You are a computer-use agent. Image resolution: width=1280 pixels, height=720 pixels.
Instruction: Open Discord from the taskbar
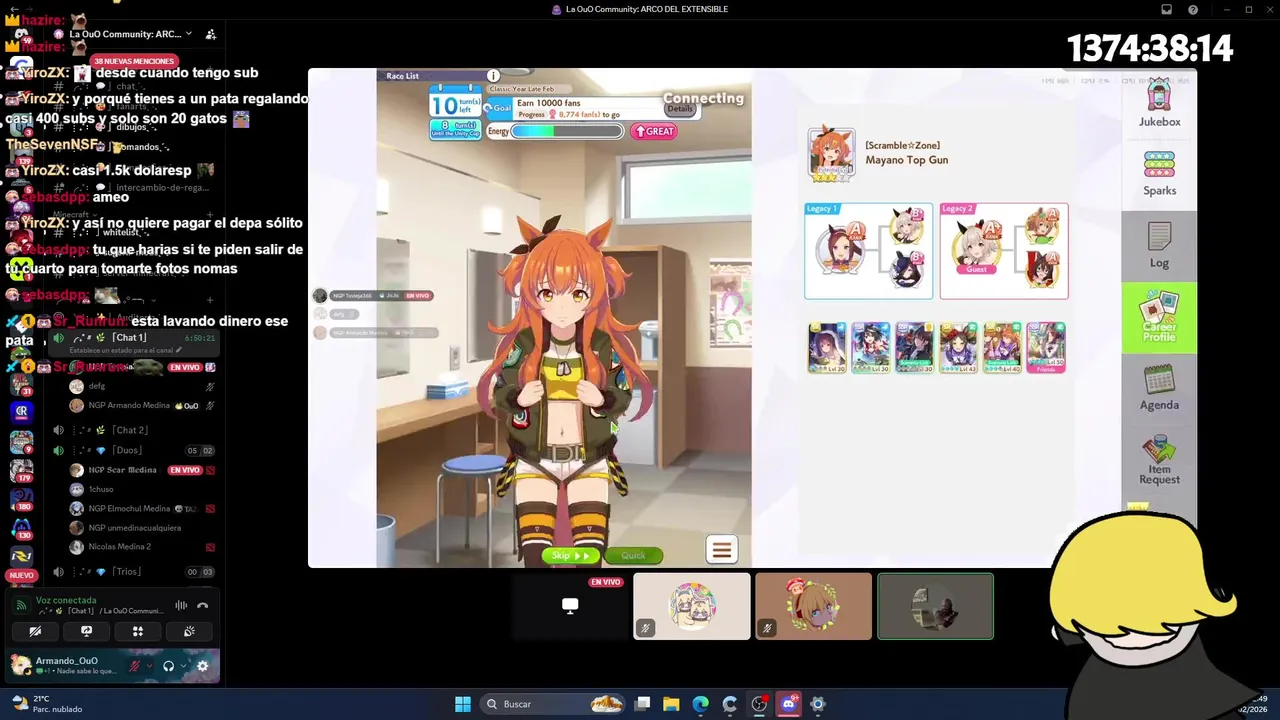(788, 704)
